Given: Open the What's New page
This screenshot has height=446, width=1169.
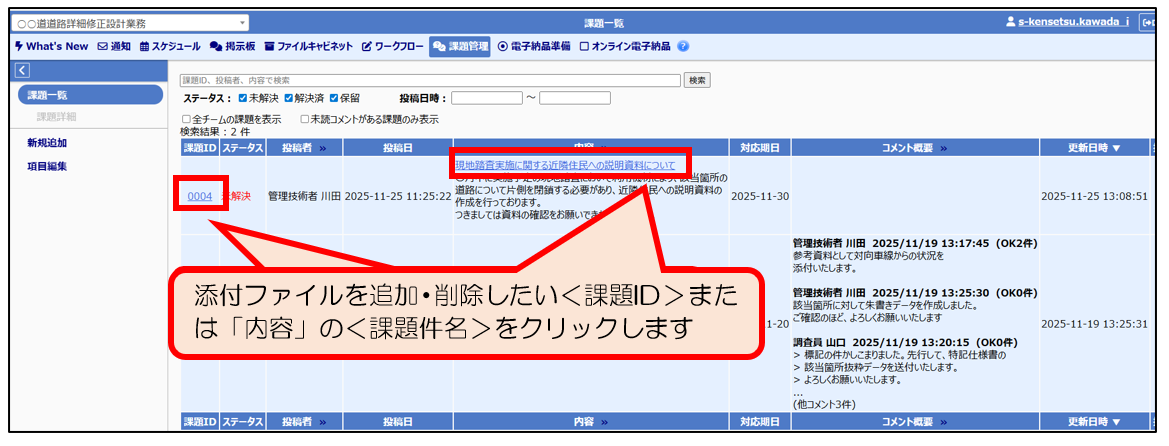Looking at the screenshot, I should [x=51, y=46].
